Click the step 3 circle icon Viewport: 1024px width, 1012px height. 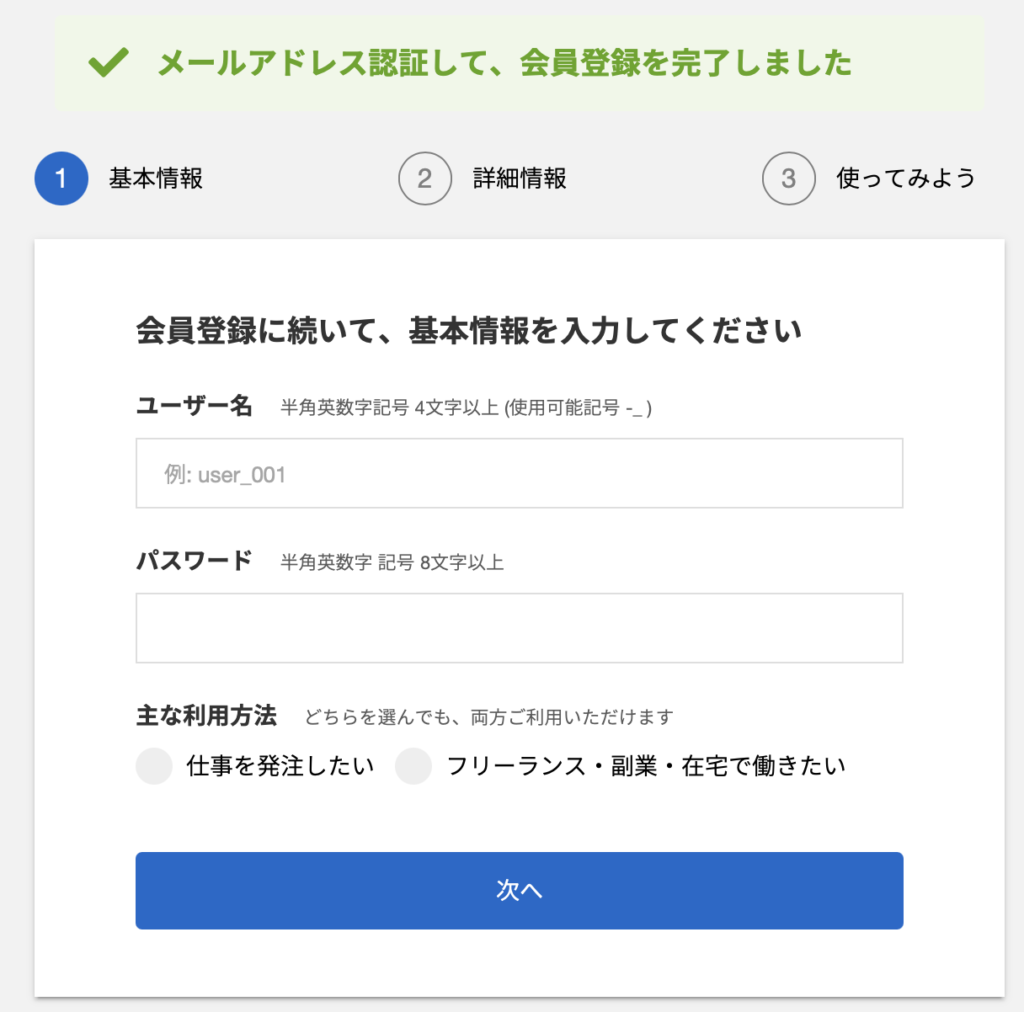click(x=789, y=178)
